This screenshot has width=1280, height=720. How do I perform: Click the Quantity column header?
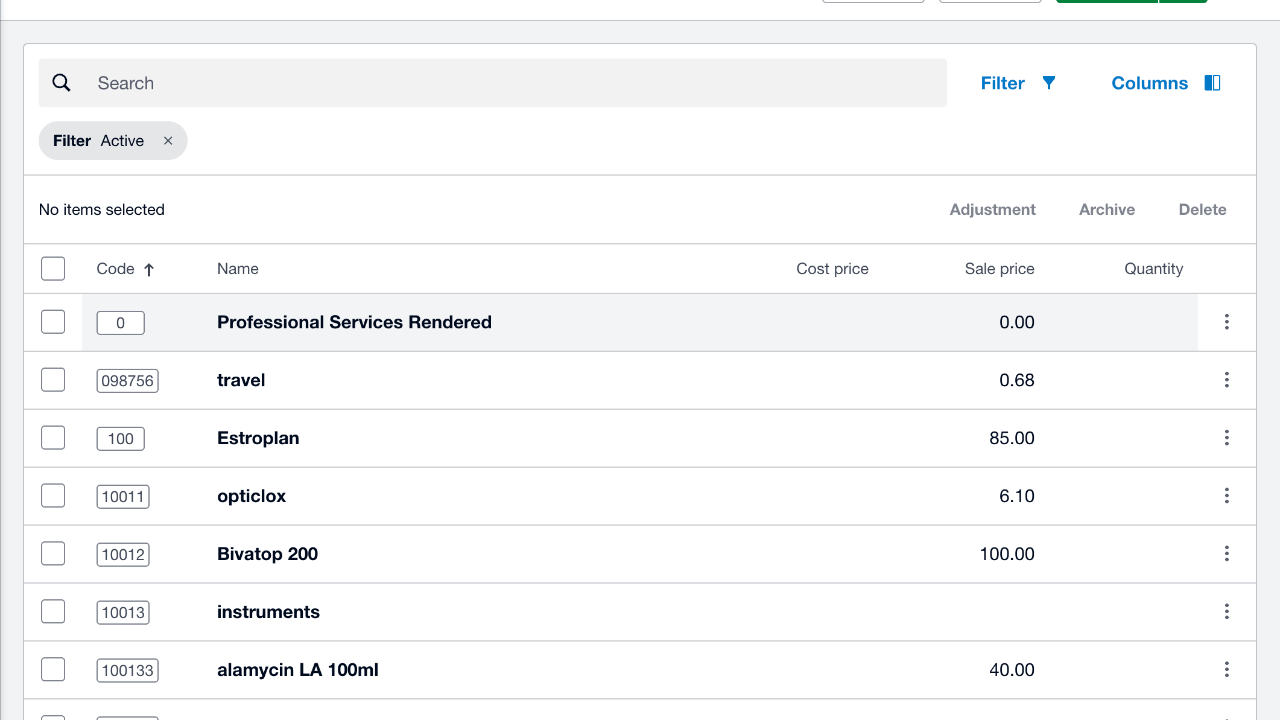1154,269
